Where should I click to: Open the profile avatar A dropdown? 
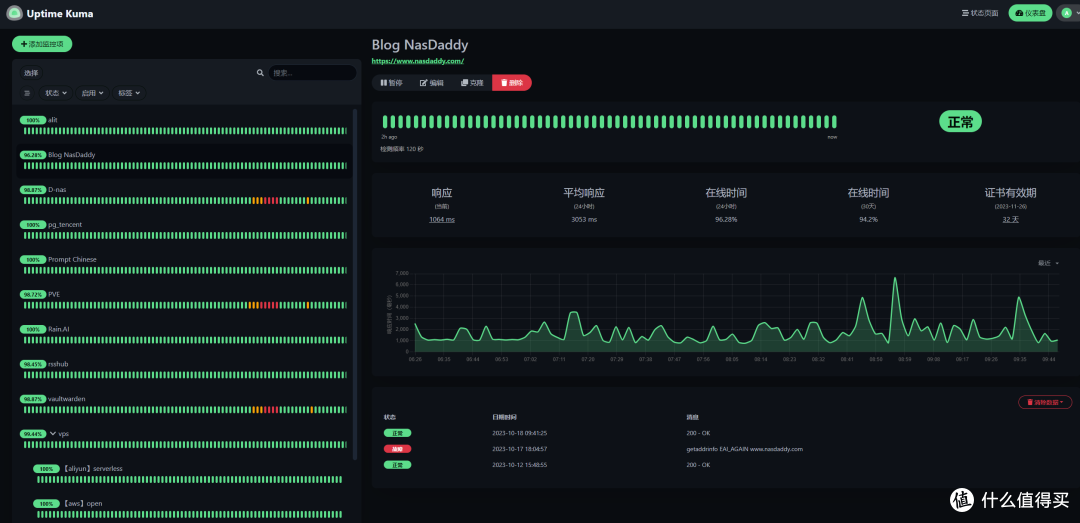pyautogui.click(x=1068, y=13)
